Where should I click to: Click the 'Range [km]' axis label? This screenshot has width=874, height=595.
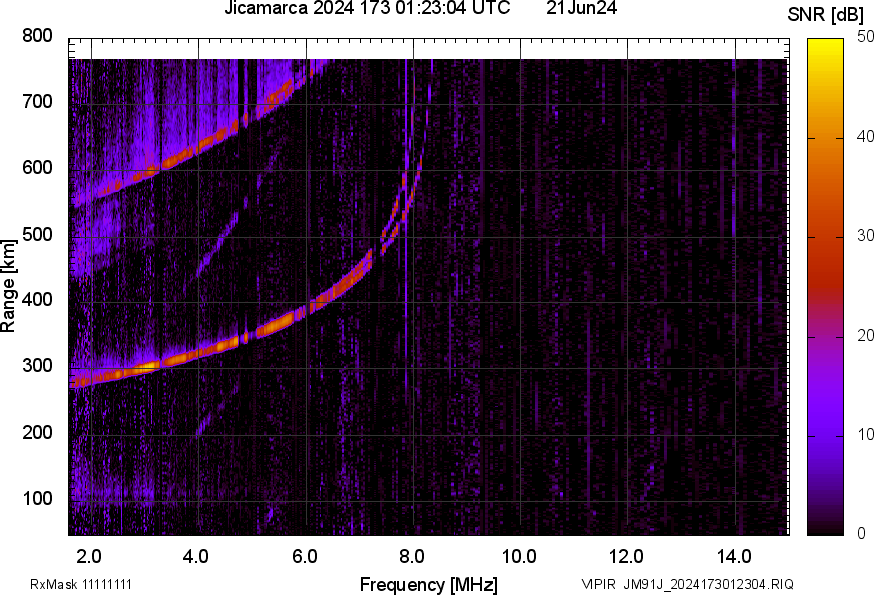tap(8, 286)
